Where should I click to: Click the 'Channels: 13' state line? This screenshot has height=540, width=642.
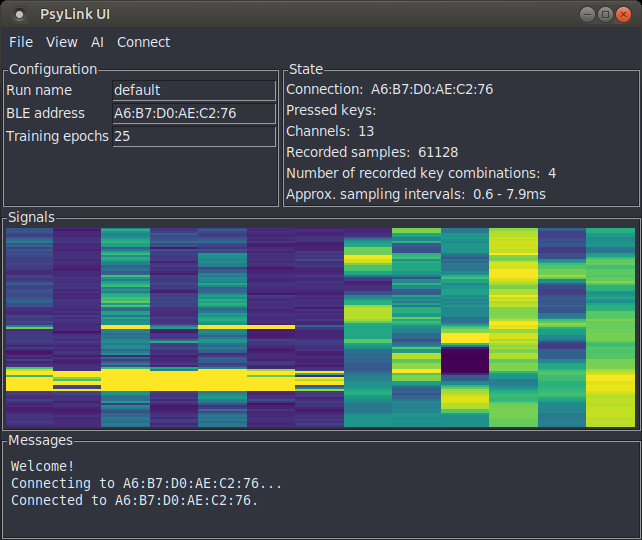330,131
